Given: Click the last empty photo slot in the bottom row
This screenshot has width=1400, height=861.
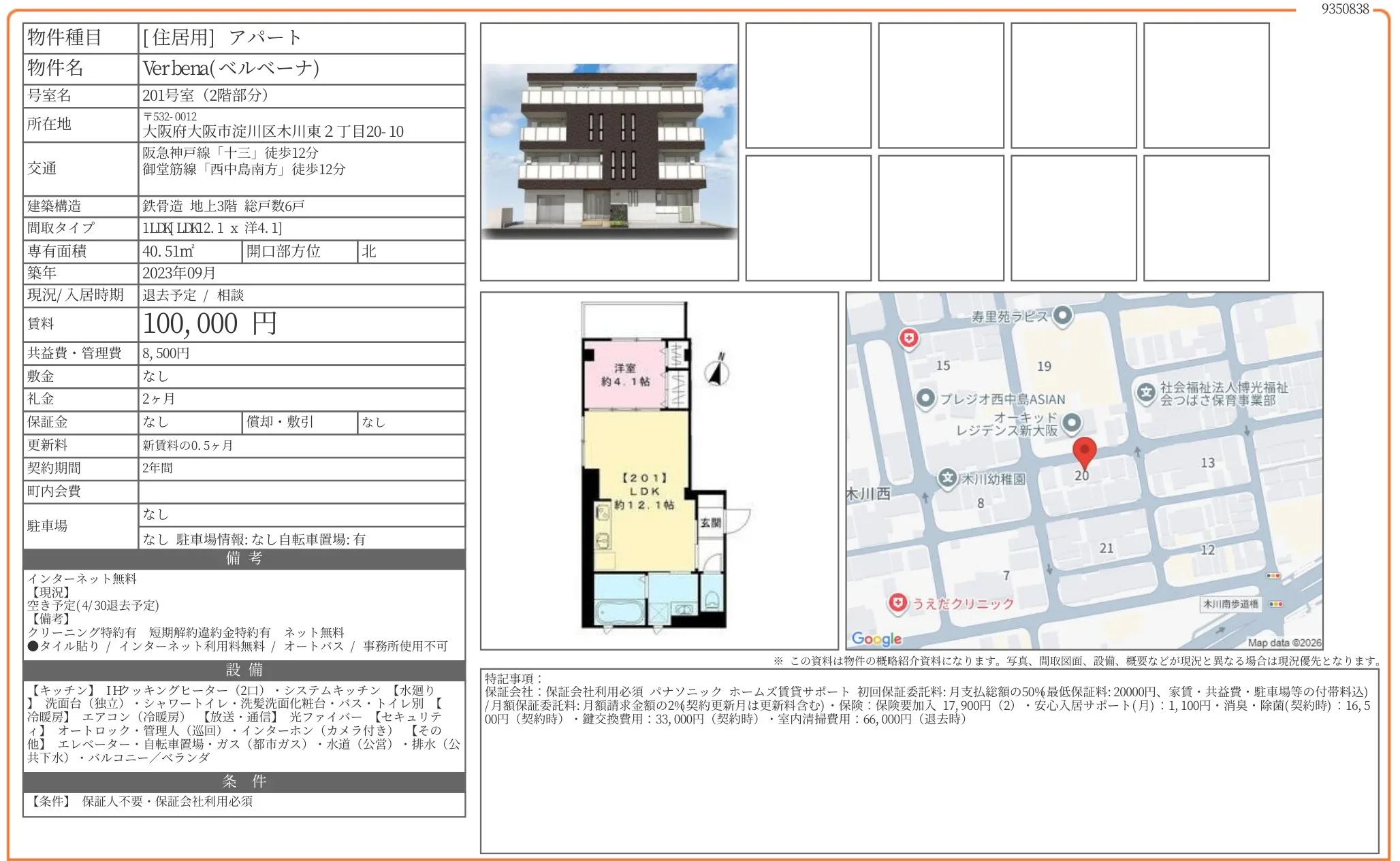Looking at the screenshot, I should (x=1206, y=218).
